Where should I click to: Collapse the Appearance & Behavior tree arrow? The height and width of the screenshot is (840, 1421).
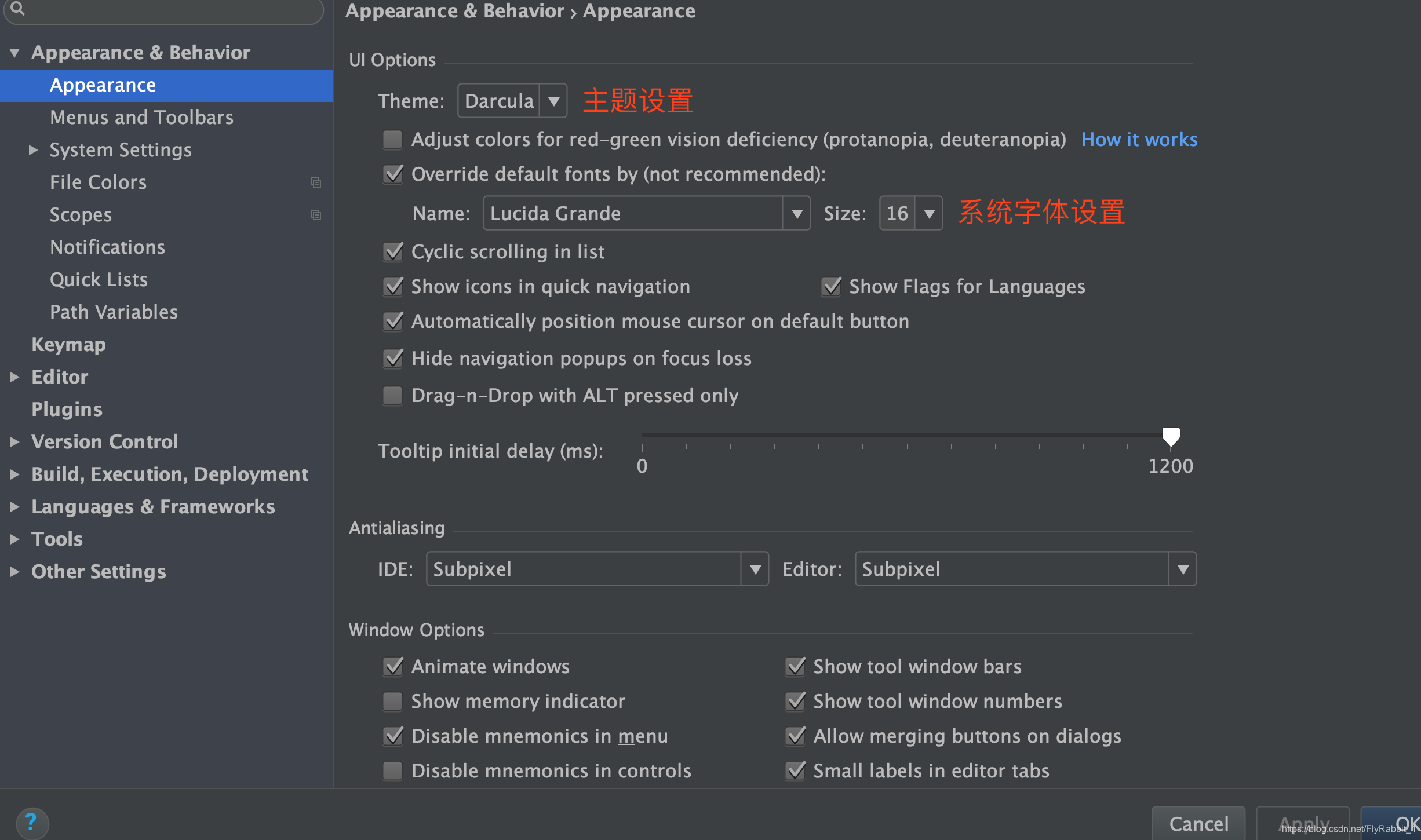pyautogui.click(x=15, y=53)
